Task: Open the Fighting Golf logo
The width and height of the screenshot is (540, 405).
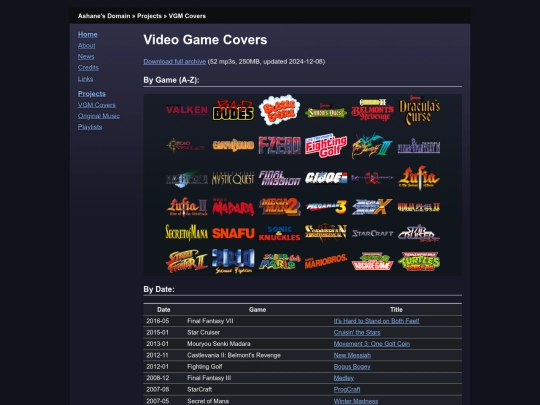Action: pos(326,146)
